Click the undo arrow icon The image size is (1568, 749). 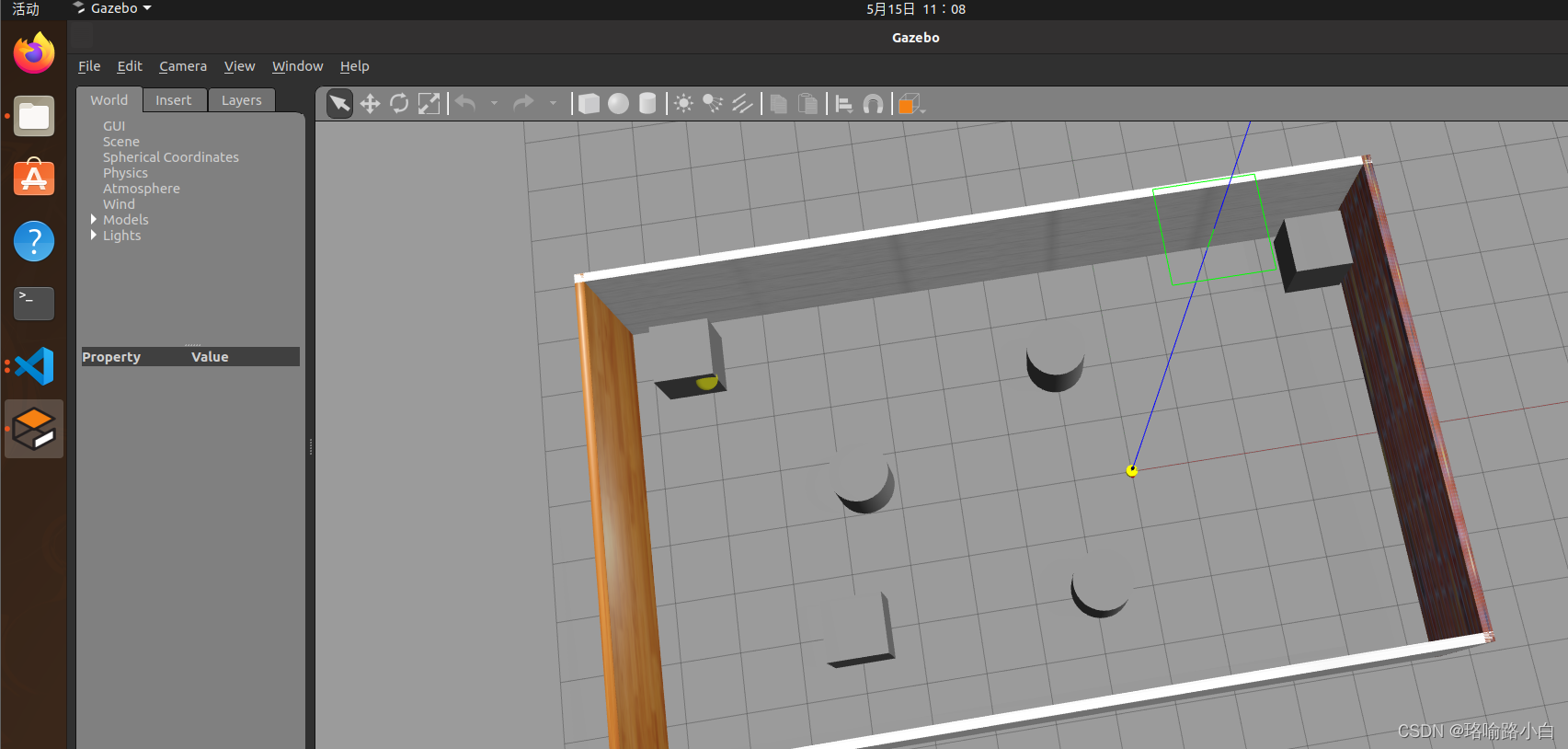(466, 103)
